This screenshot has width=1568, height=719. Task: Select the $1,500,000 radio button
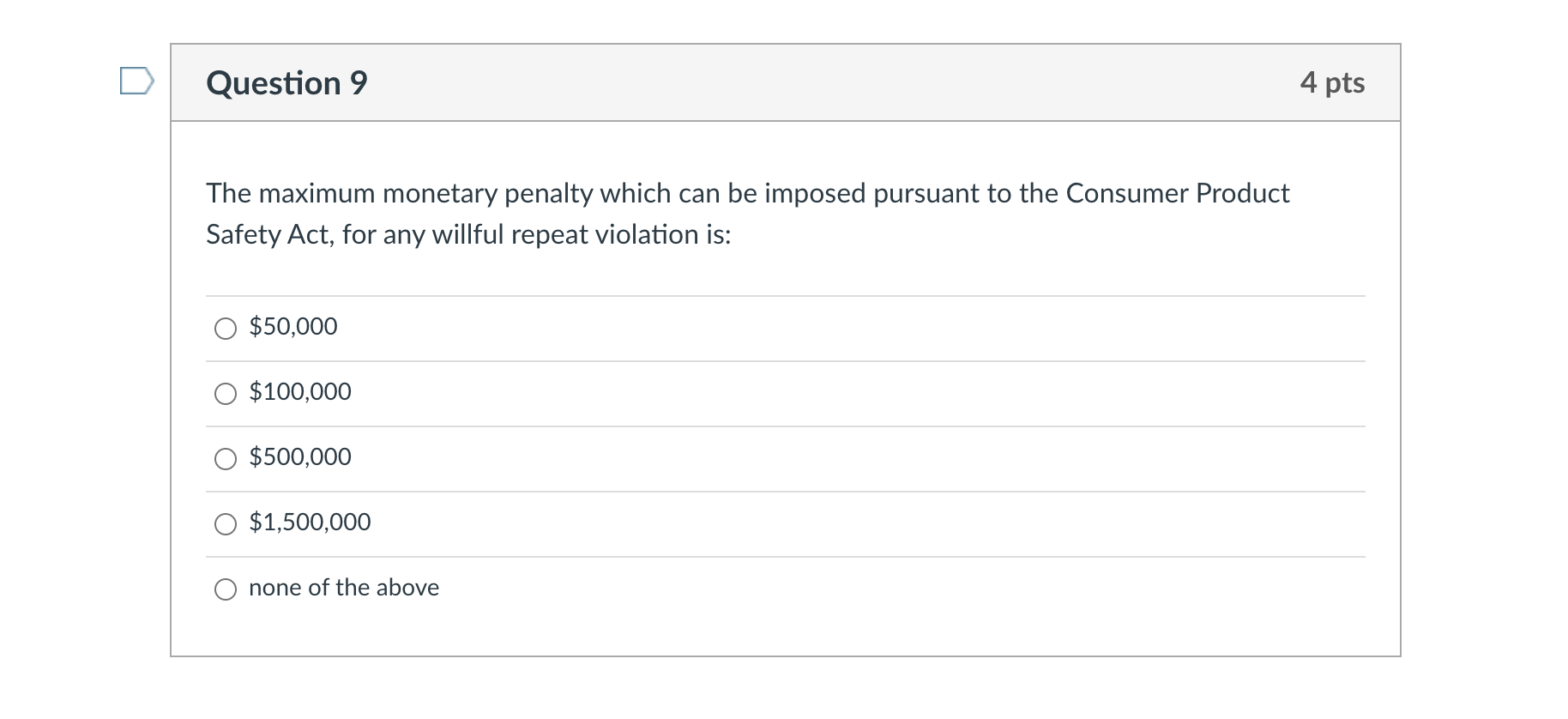click(x=226, y=523)
